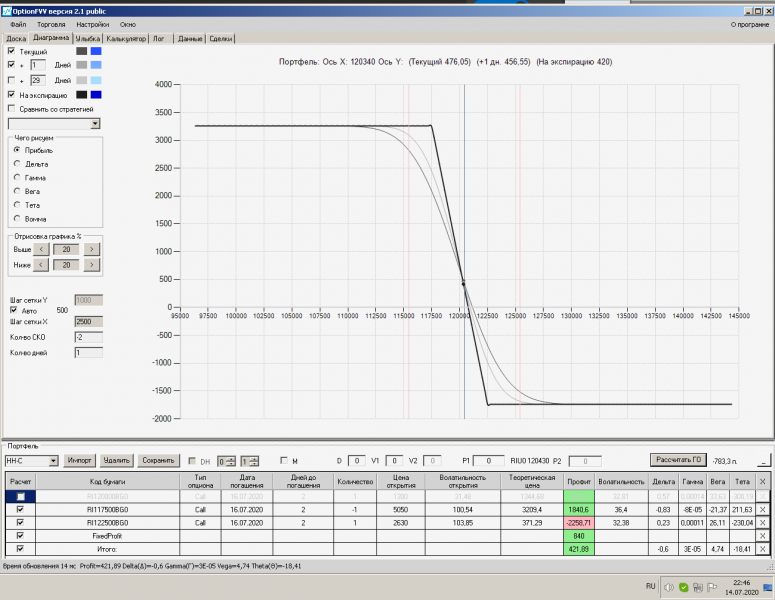Viewport: 775px width, 600px height.
Task: Open the strategy comparison dropdown
Action: (x=95, y=123)
